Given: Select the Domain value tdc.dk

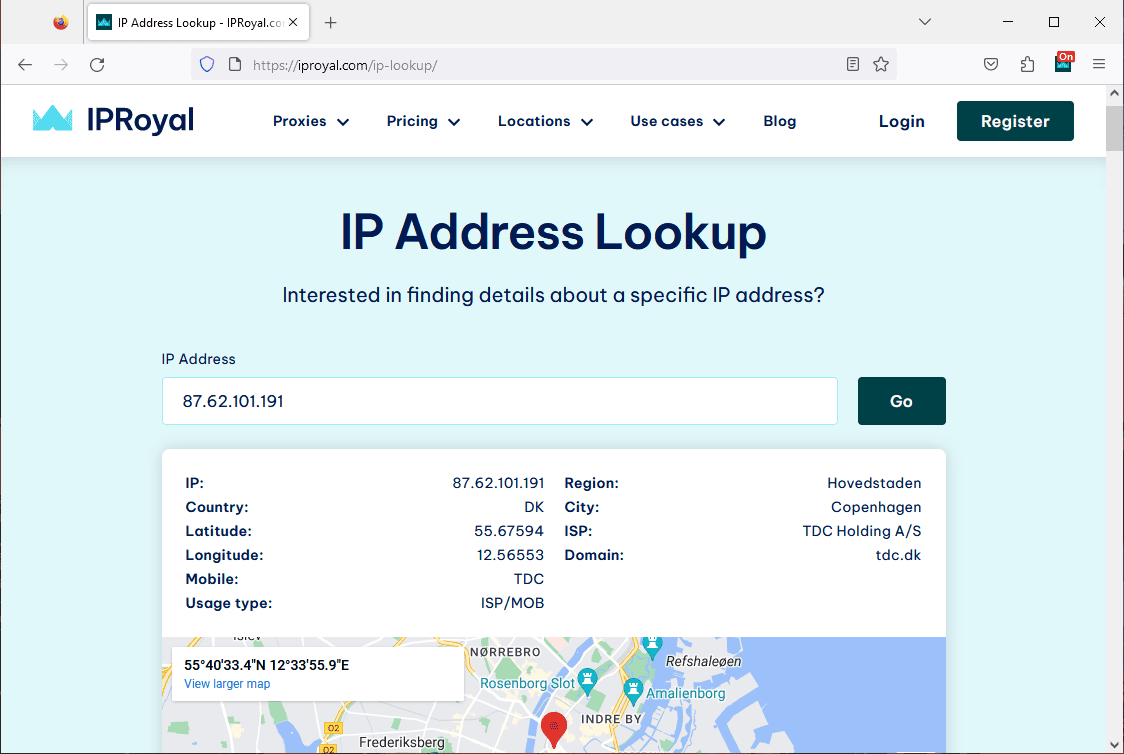Looking at the screenshot, I should tap(898, 555).
